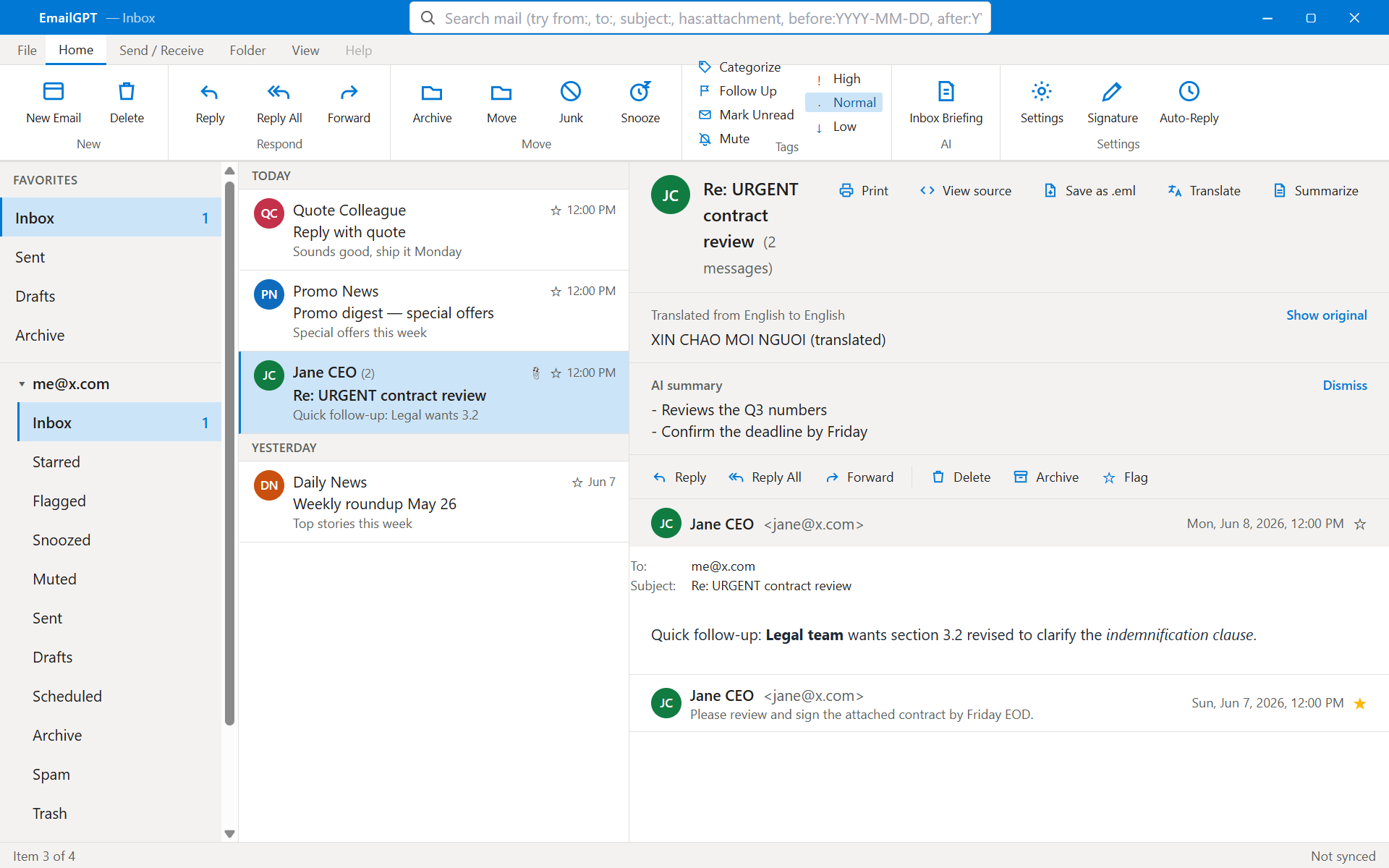This screenshot has width=1389, height=868.
Task: Open the Signature settings
Action: [1112, 103]
